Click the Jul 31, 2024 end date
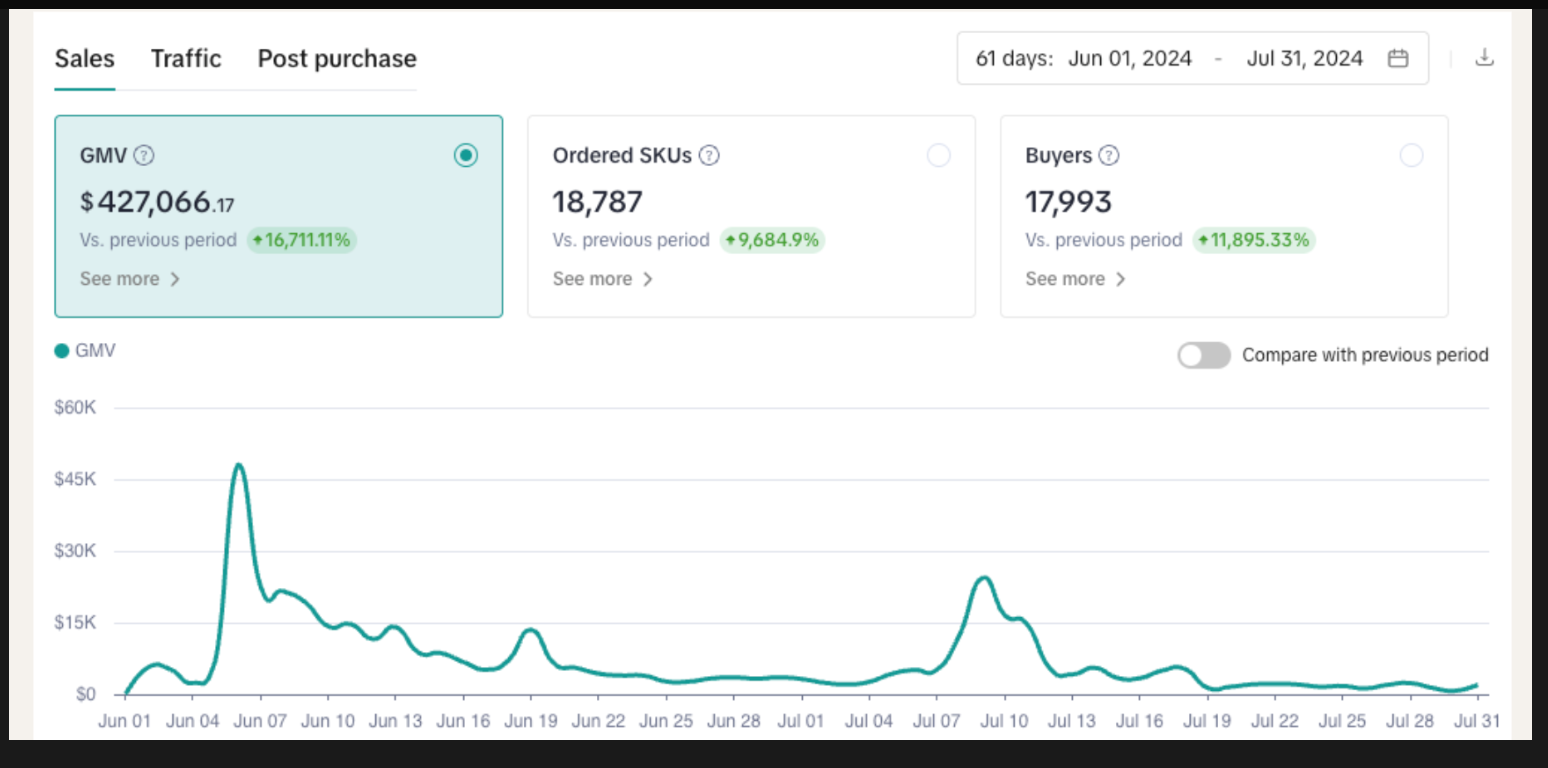The height and width of the screenshot is (768, 1548). 1305,59
